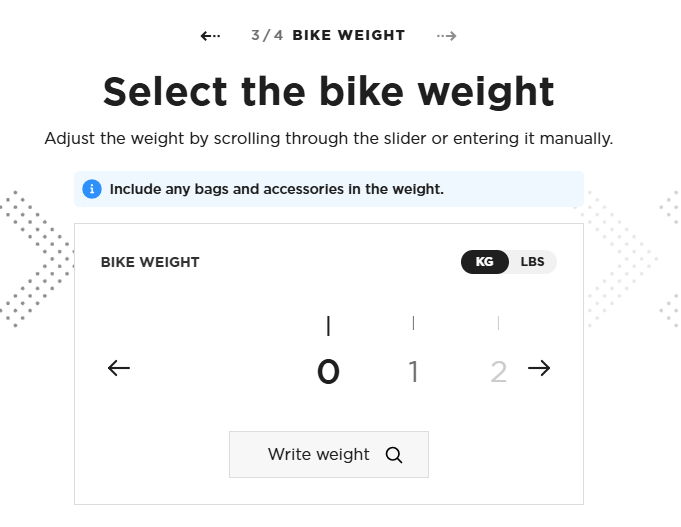Click the blue info icon
The width and height of the screenshot is (681, 527).
pyautogui.click(x=92, y=188)
